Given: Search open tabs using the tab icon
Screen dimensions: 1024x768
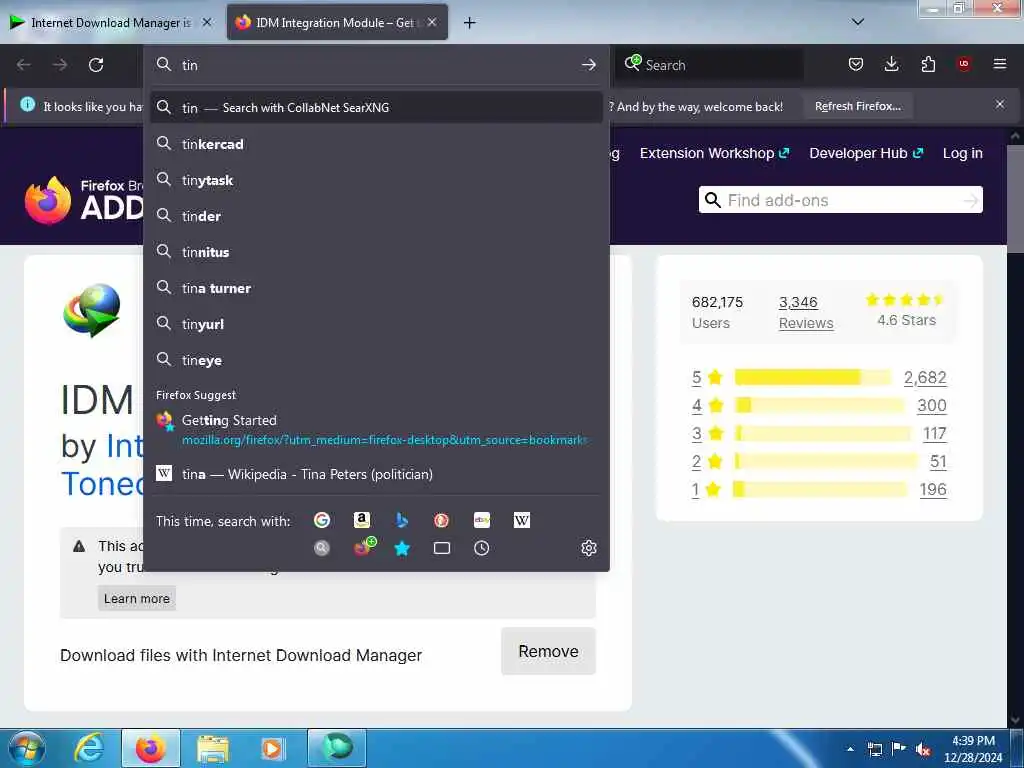Looking at the screenshot, I should pos(441,548).
